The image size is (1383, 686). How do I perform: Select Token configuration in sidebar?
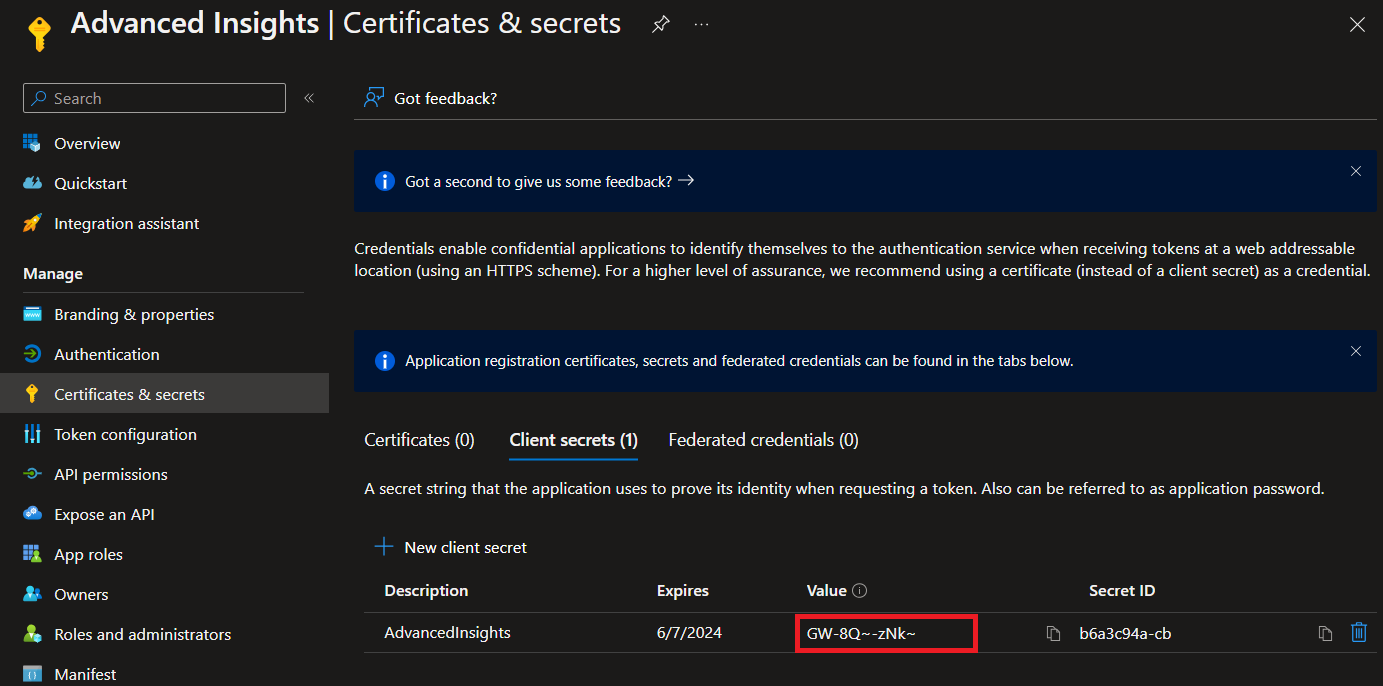click(x=125, y=435)
